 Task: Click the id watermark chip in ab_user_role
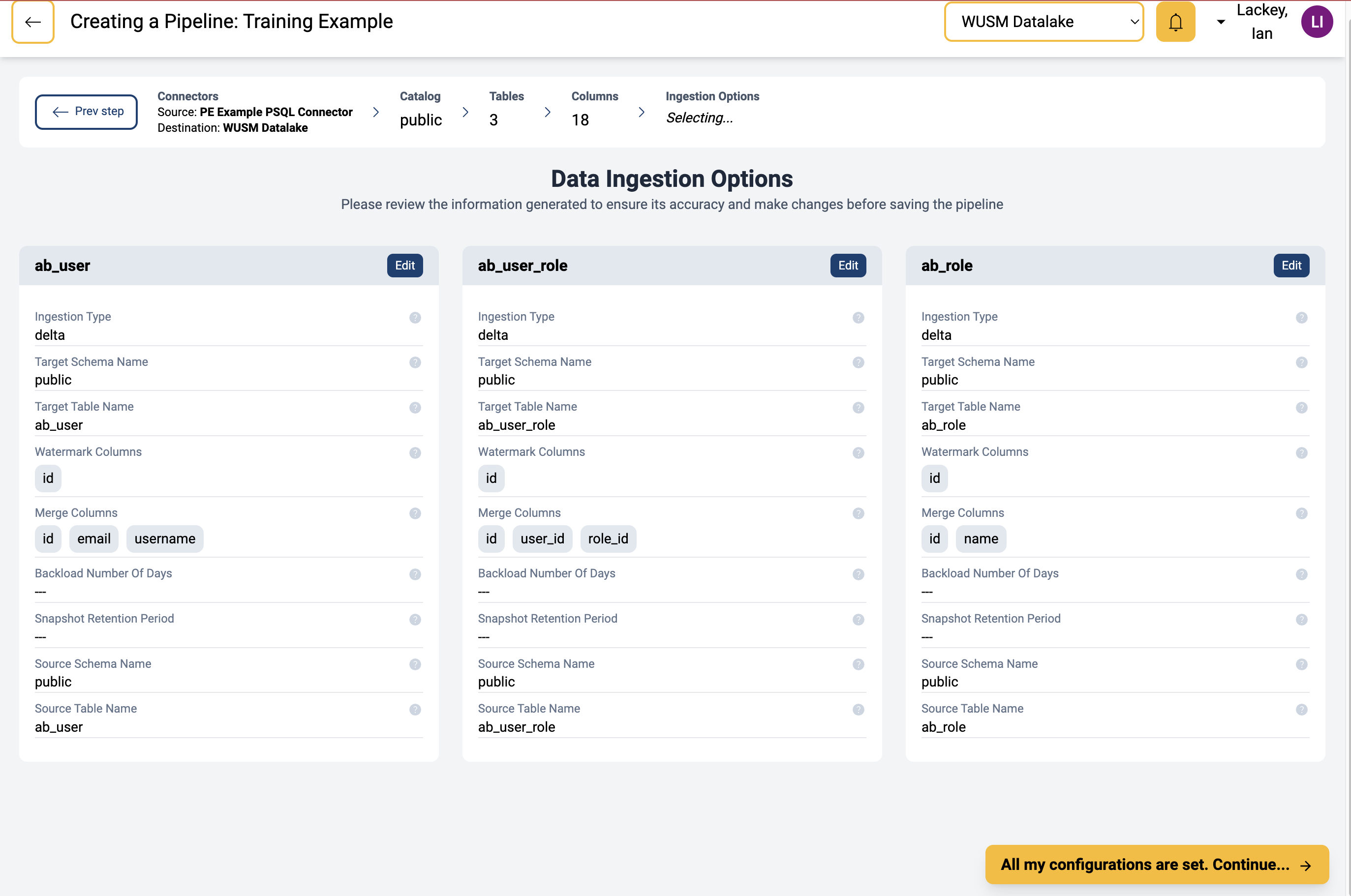coord(491,478)
